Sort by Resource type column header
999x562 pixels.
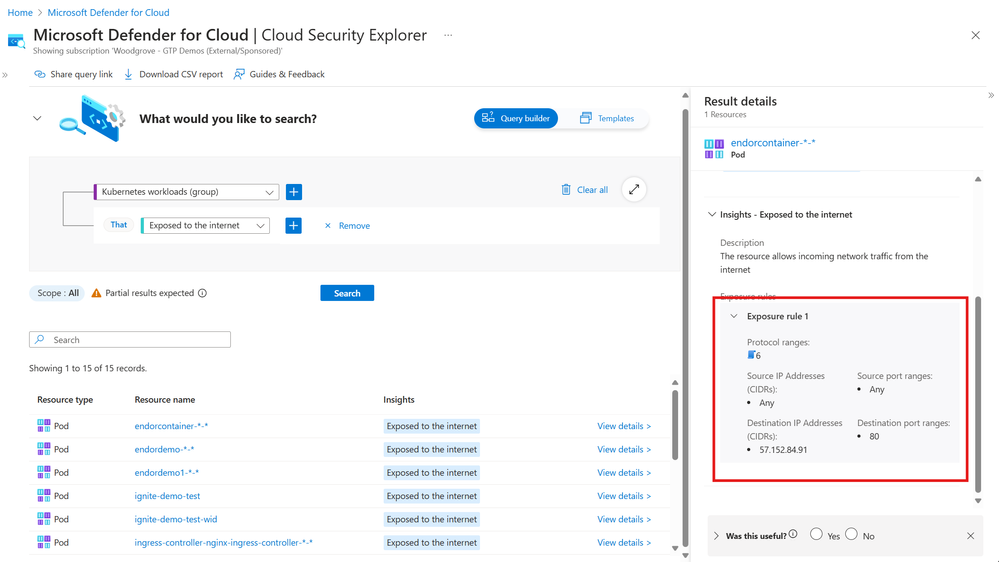coord(65,400)
